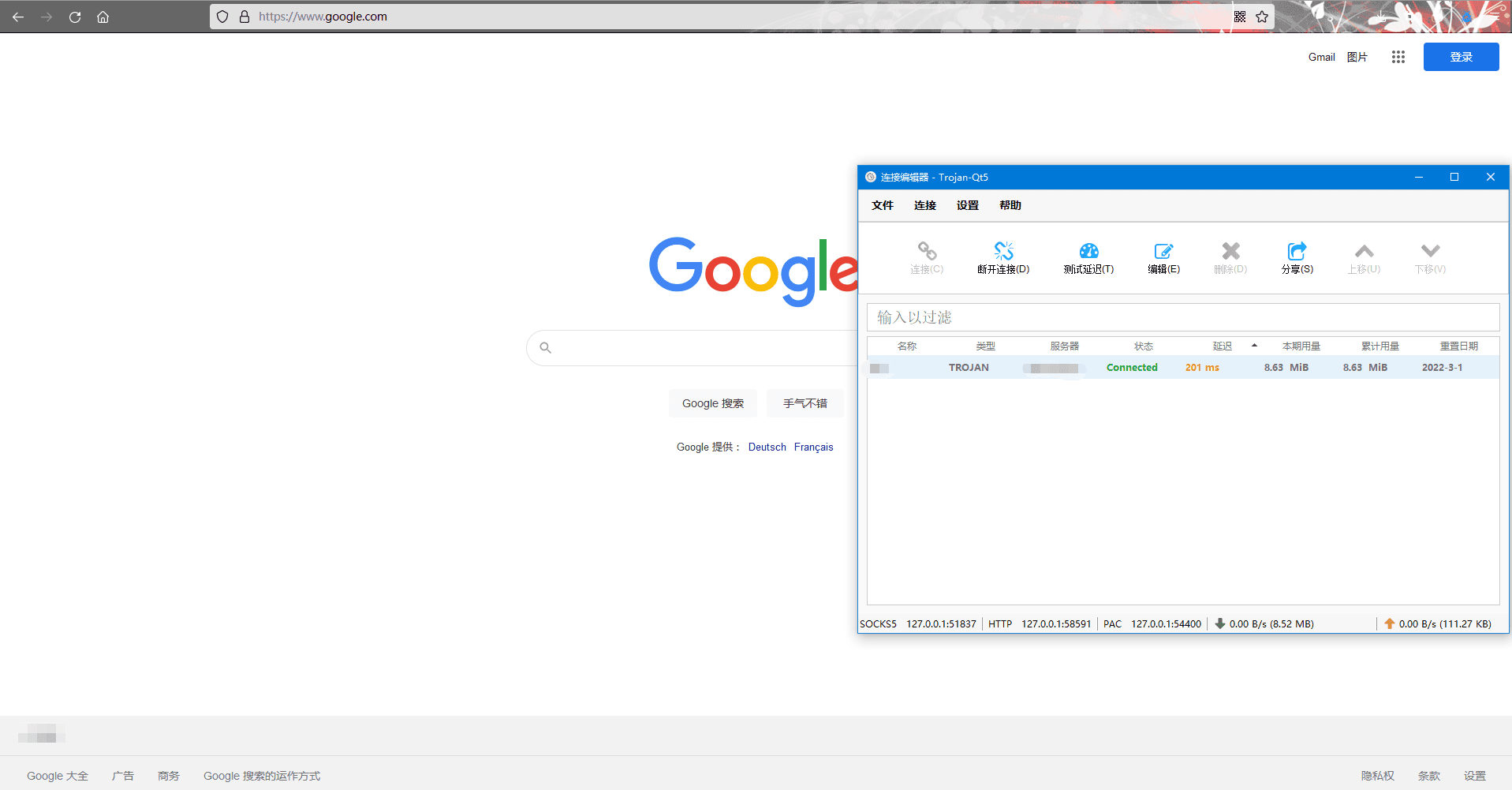This screenshot has height=790, width=1512.
Task: Open the 设置 menu in Trojan-Qt5
Action: pos(968,205)
